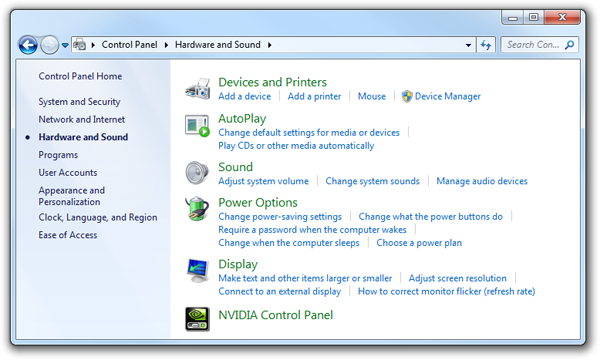Open Appearance and Personalization

tap(72, 196)
